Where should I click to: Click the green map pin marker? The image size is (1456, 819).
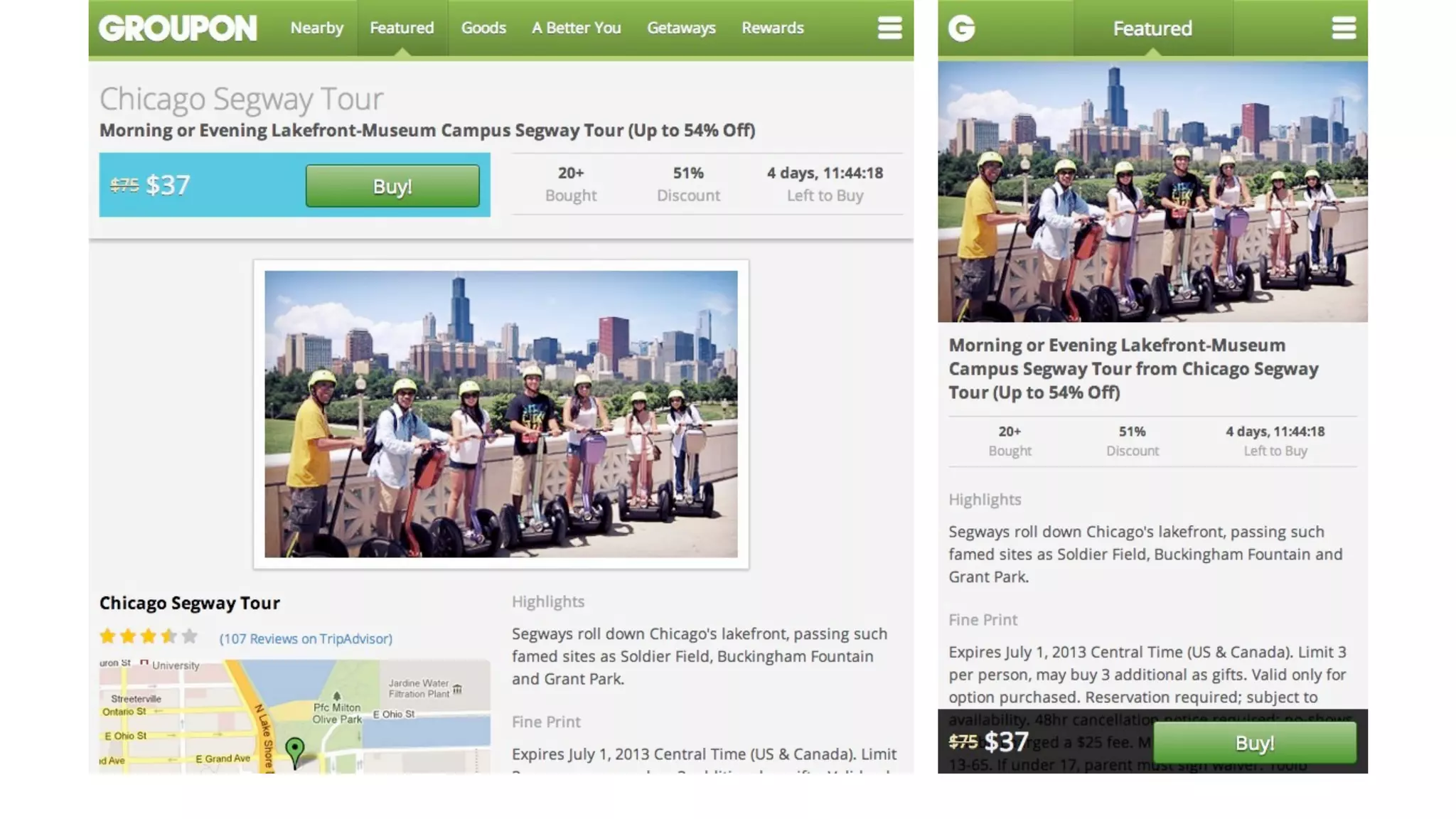click(294, 750)
